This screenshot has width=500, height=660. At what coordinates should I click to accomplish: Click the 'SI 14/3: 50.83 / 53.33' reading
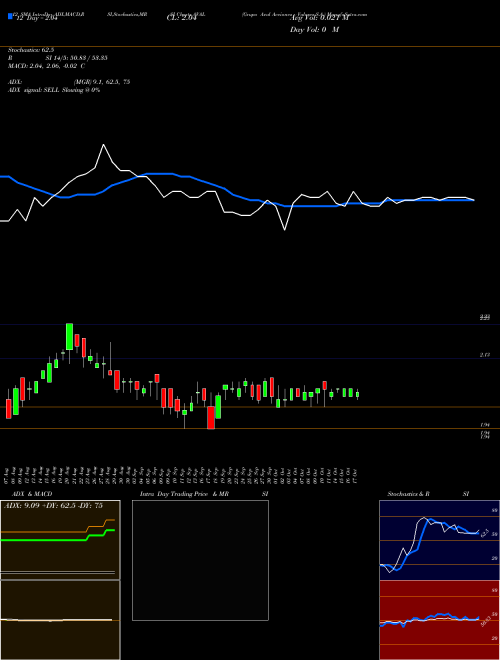[x=77, y=58]
